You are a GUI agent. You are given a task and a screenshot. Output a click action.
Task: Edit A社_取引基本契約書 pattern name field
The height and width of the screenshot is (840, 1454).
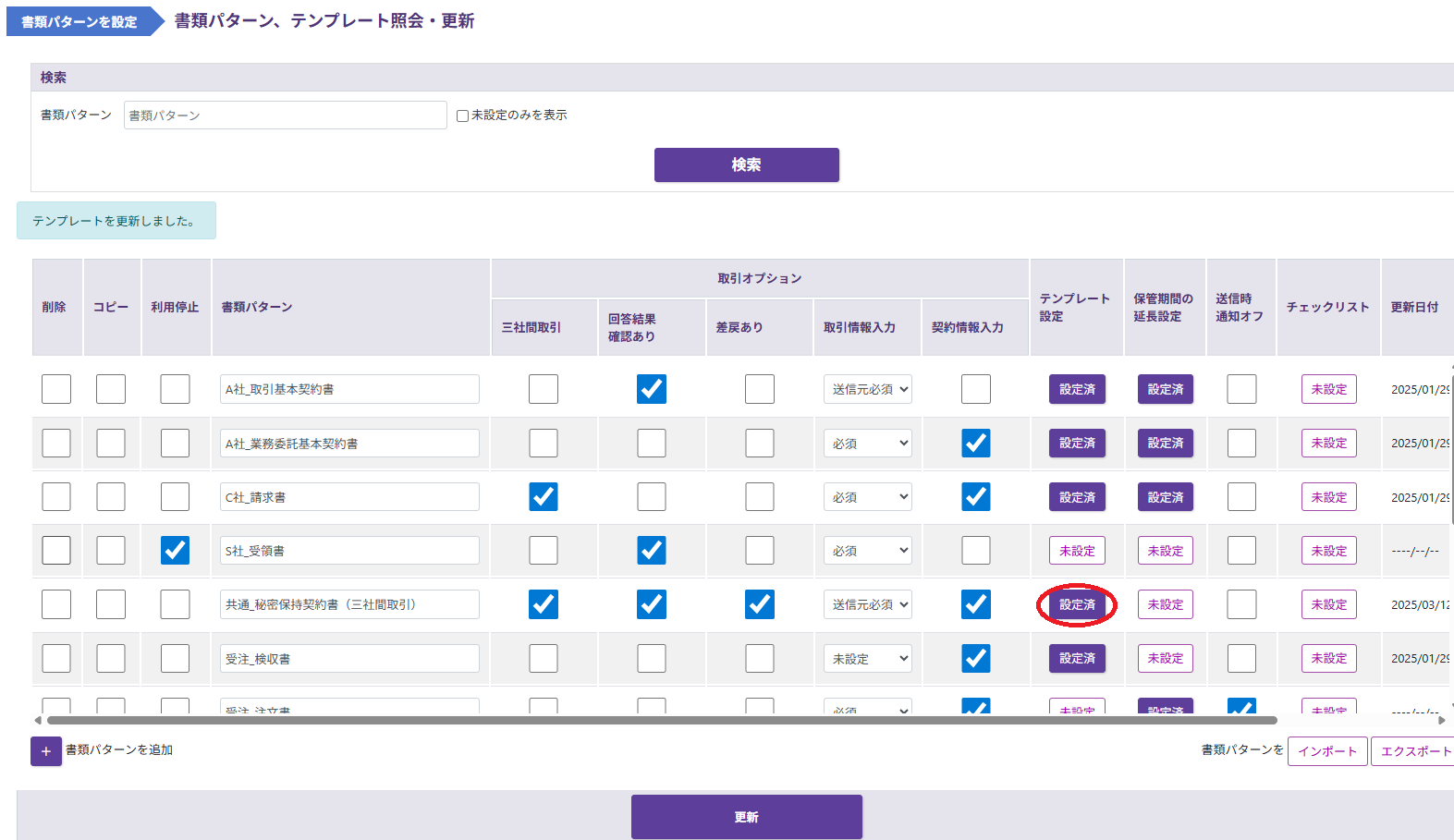click(x=349, y=389)
